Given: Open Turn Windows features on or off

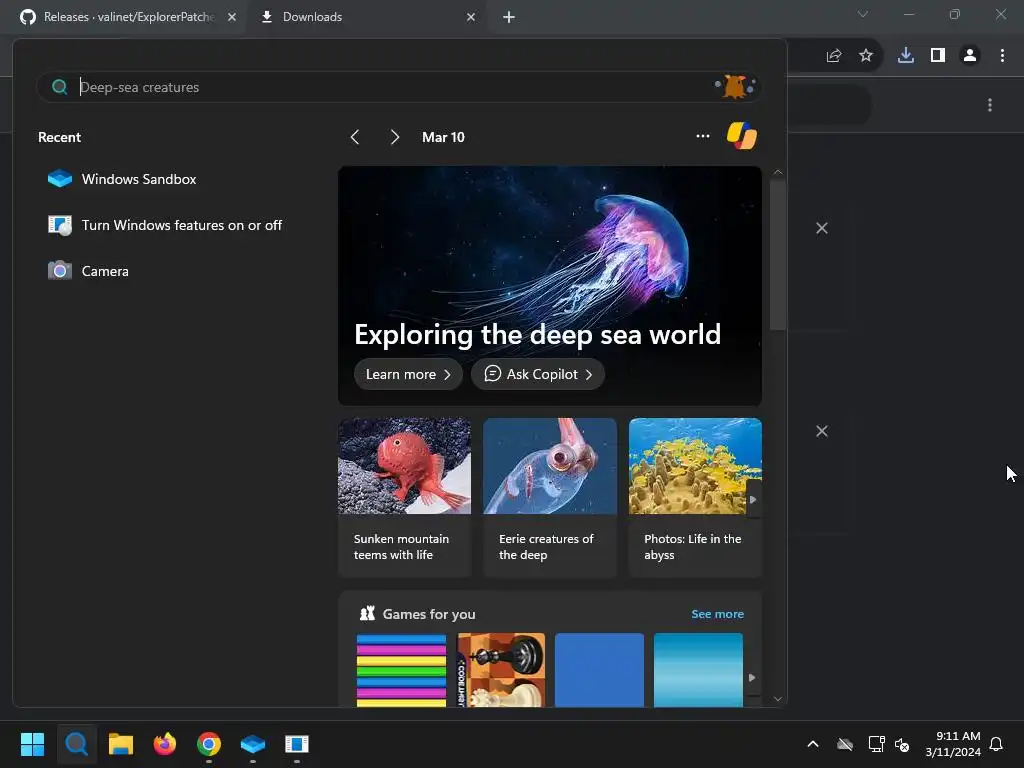Looking at the screenshot, I should (165, 225).
